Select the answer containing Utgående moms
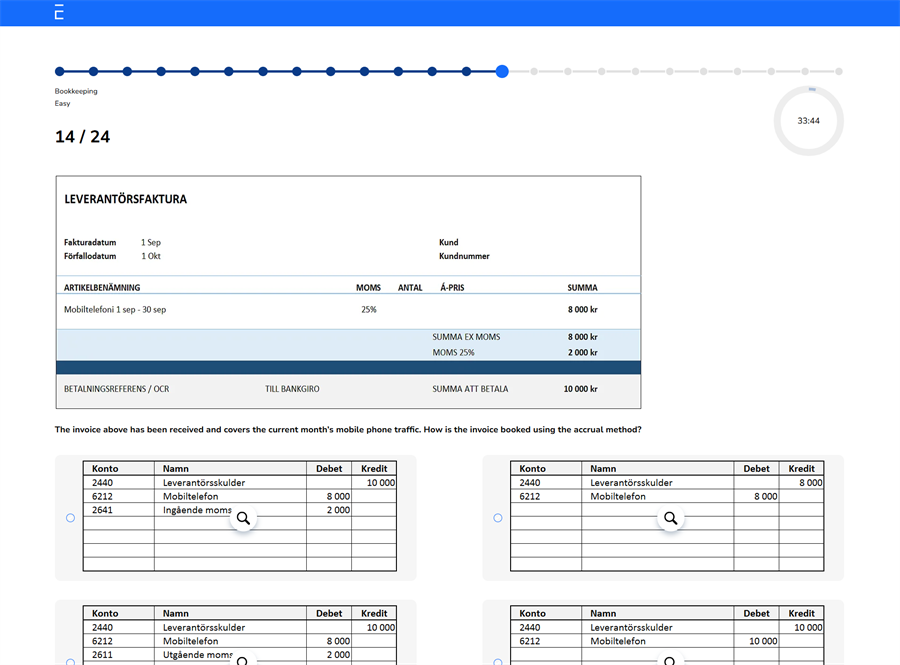 pyautogui.click(x=69, y=662)
